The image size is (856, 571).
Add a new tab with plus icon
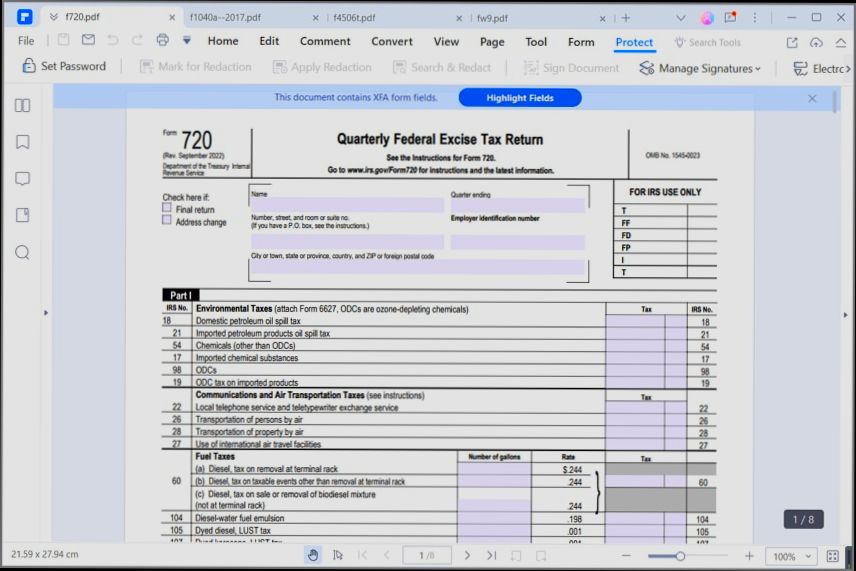click(x=626, y=18)
